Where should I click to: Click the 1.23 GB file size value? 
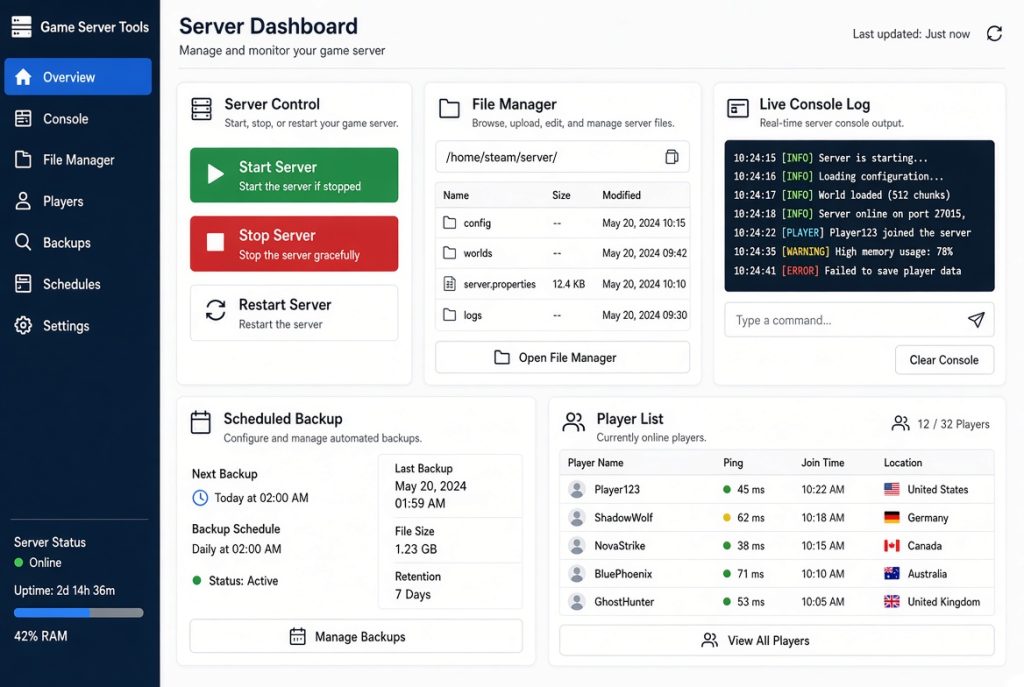(x=415, y=549)
